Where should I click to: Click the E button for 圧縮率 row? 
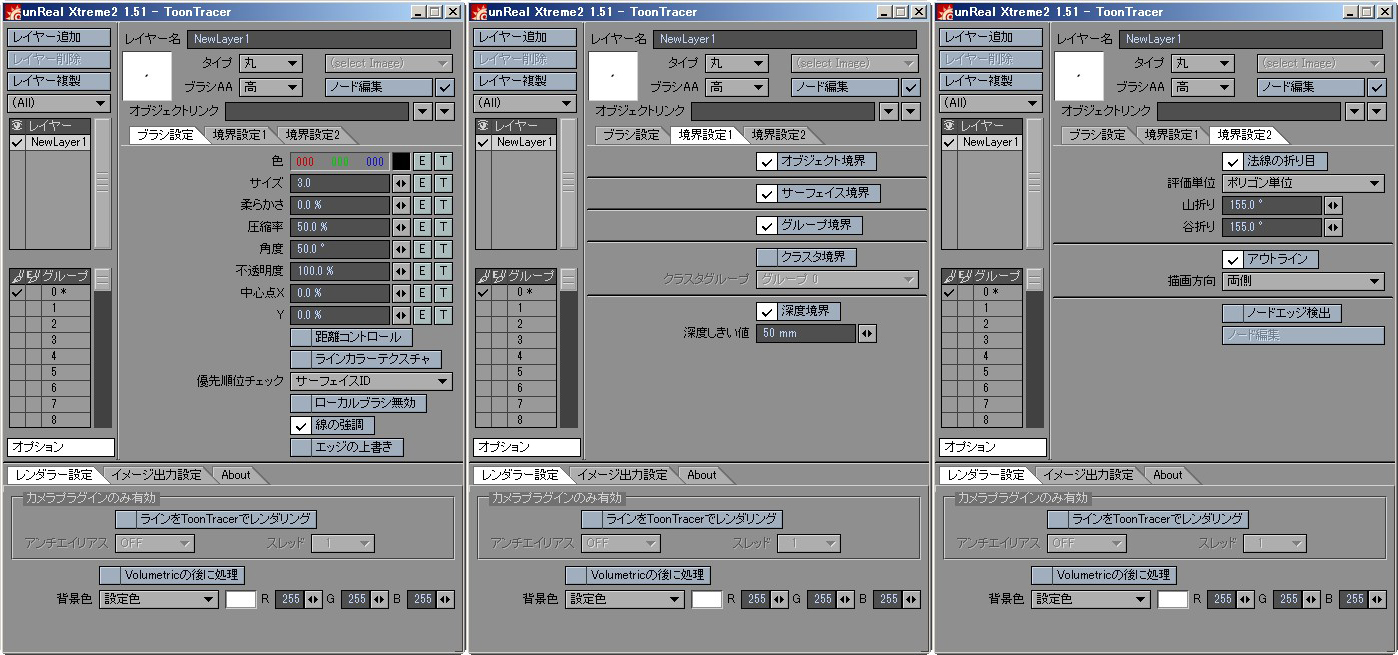(422, 227)
